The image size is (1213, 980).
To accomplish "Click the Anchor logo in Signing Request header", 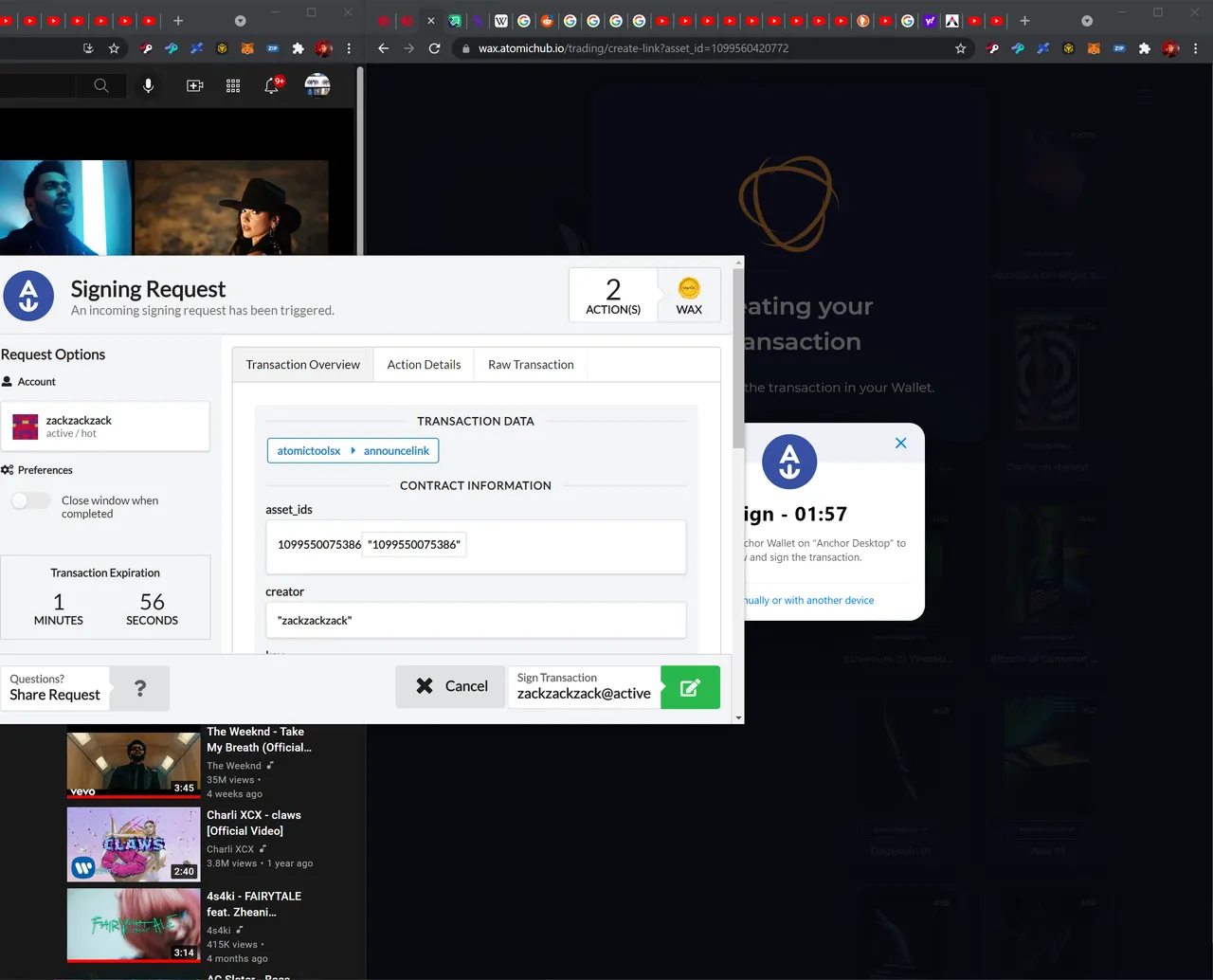I will (x=28, y=296).
